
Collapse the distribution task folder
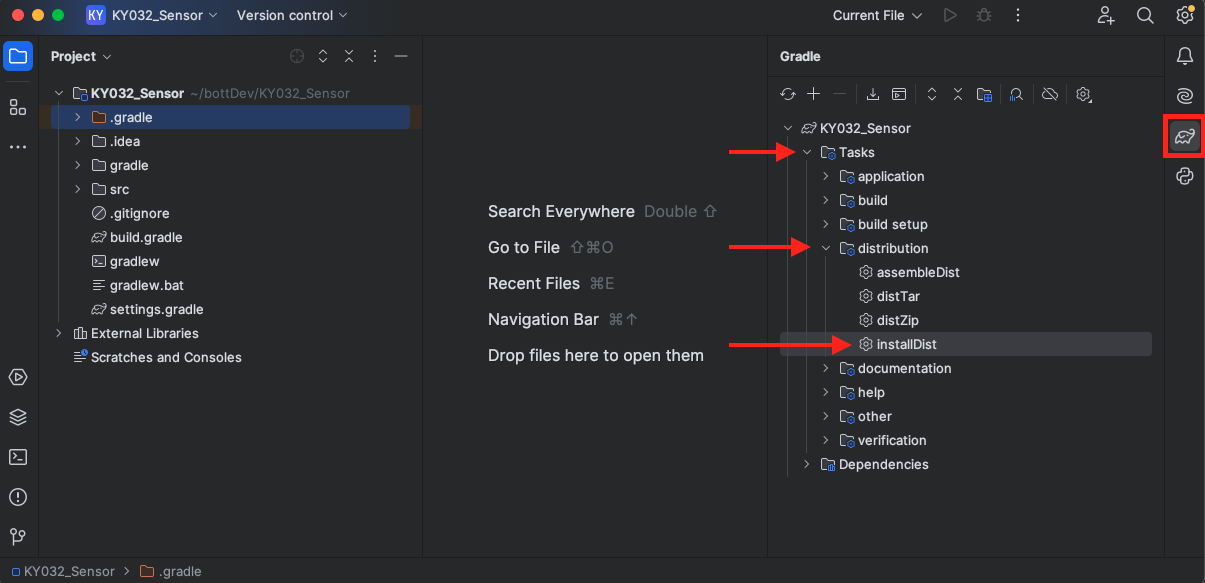[x=826, y=248]
